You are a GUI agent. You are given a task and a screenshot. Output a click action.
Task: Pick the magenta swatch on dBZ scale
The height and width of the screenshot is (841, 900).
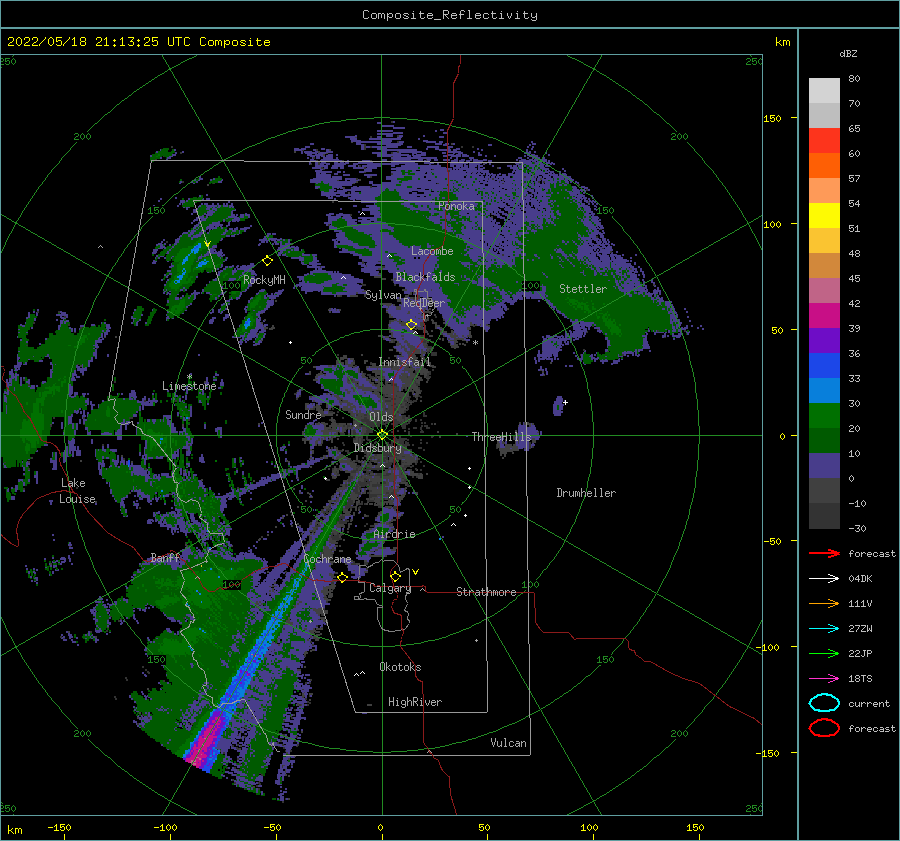pyautogui.click(x=824, y=316)
